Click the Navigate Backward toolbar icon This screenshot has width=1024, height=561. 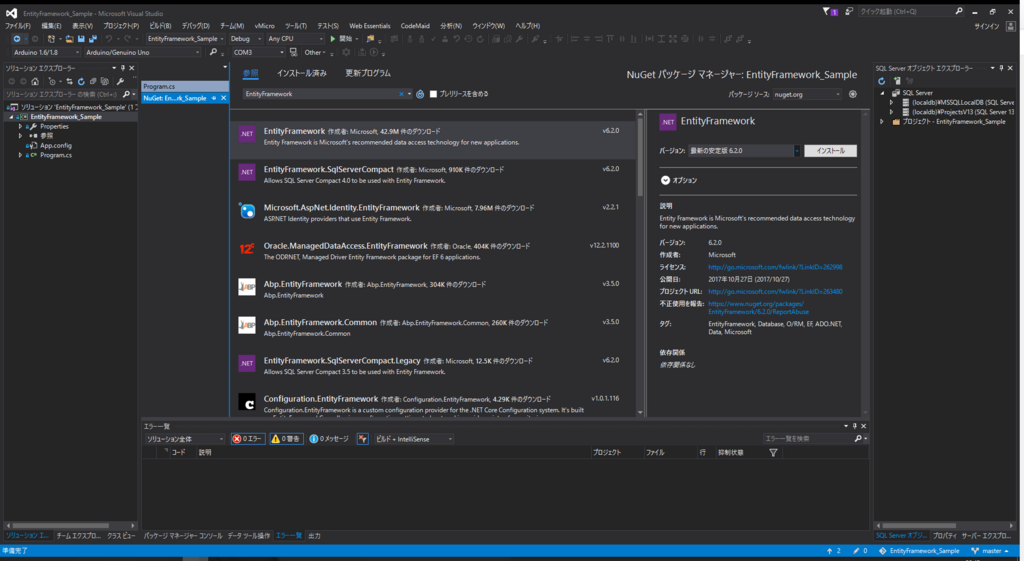(17, 39)
